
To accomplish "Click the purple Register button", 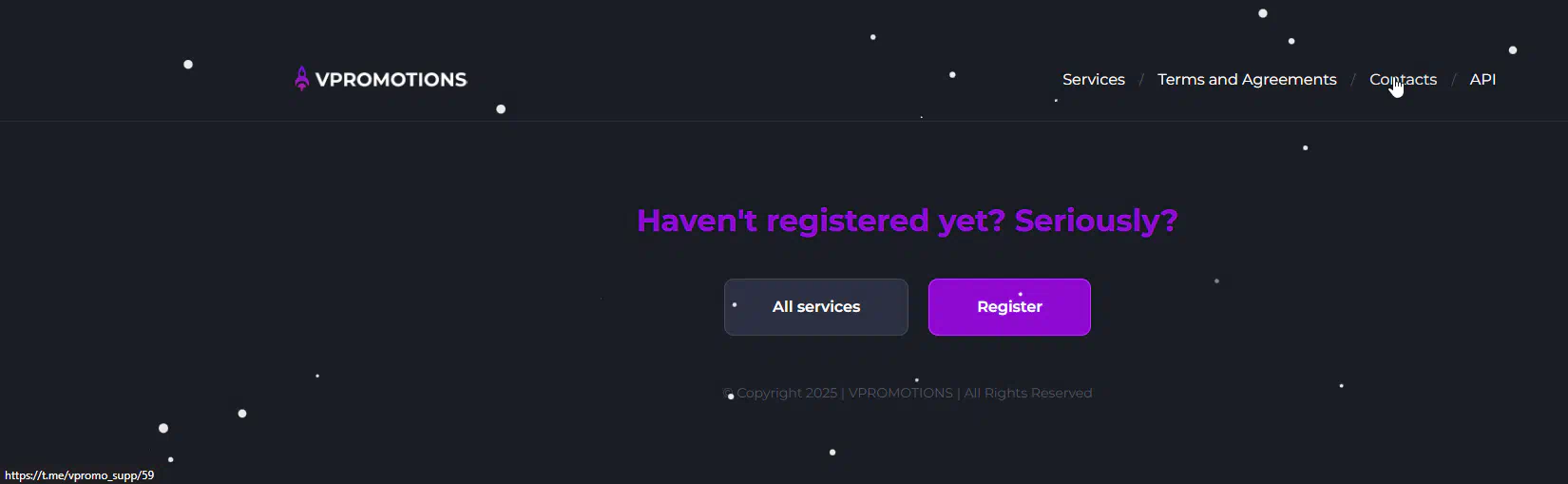I will pyautogui.click(x=1009, y=307).
